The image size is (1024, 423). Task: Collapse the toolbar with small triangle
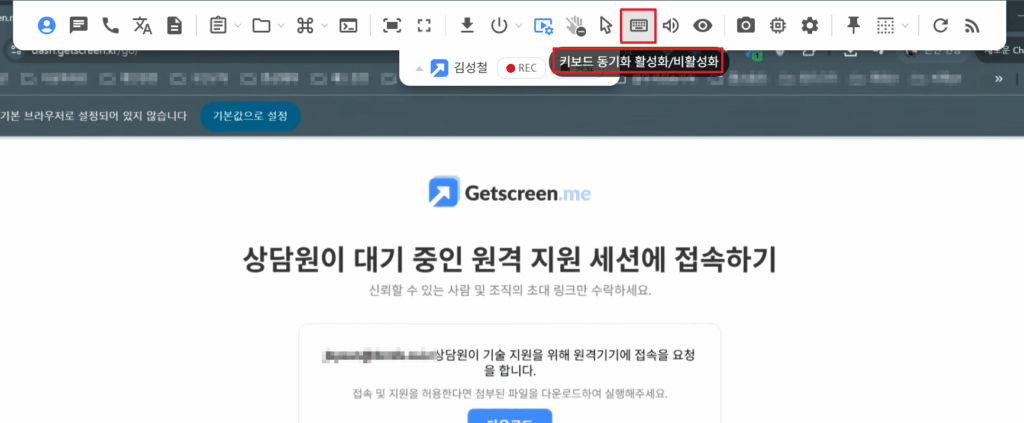coord(419,68)
